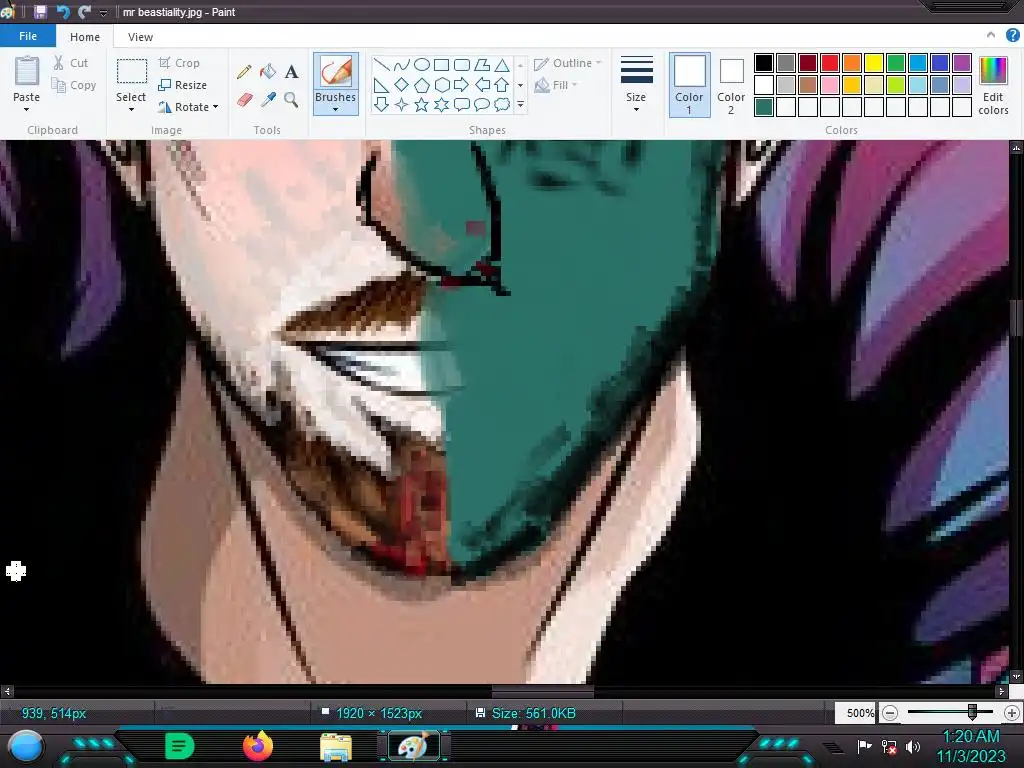Click the zoom in plus button
The height and width of the screenshot is (768, 1024).
pos(1012,712)
